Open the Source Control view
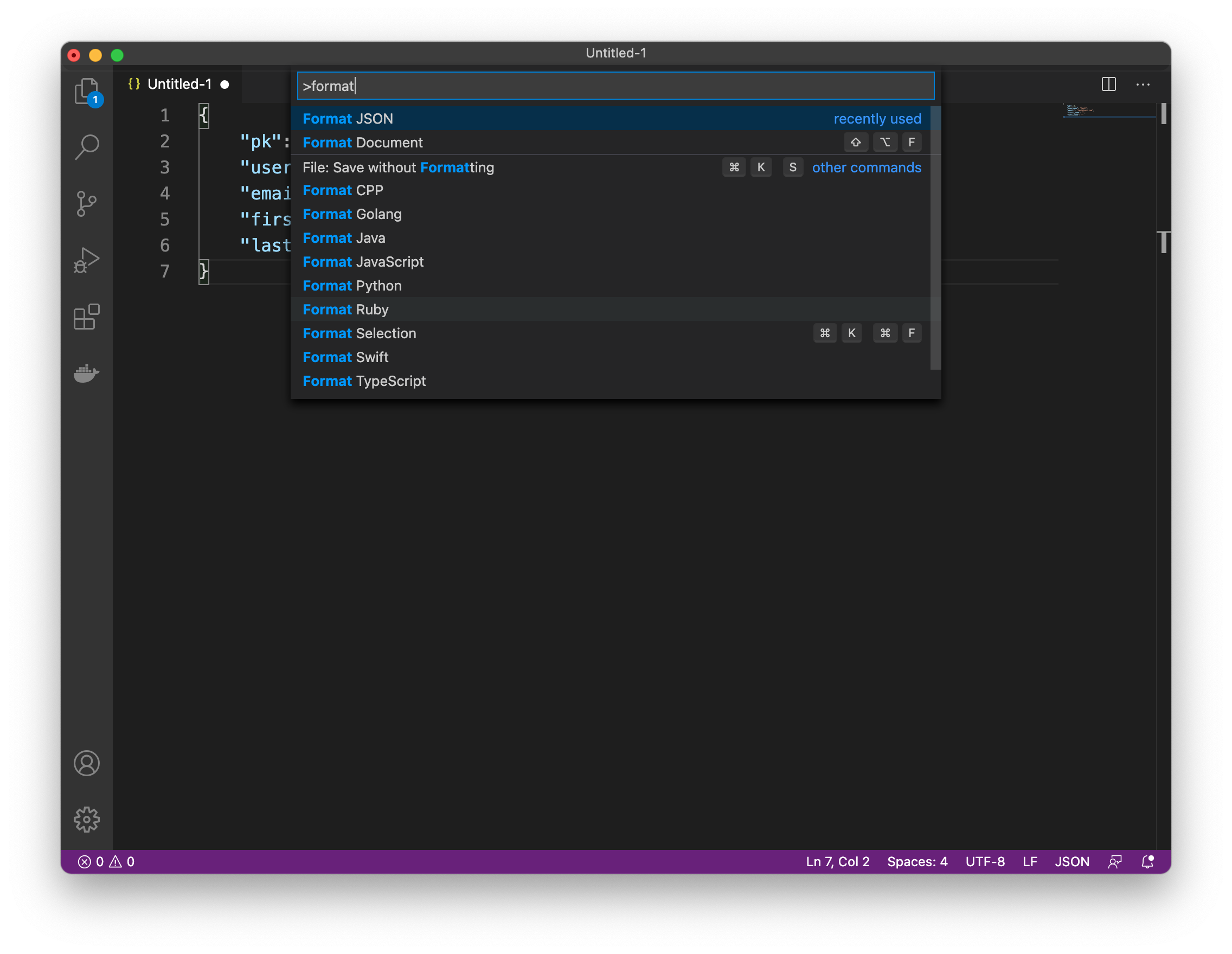 pyautogui.click(x=86, y=204)
